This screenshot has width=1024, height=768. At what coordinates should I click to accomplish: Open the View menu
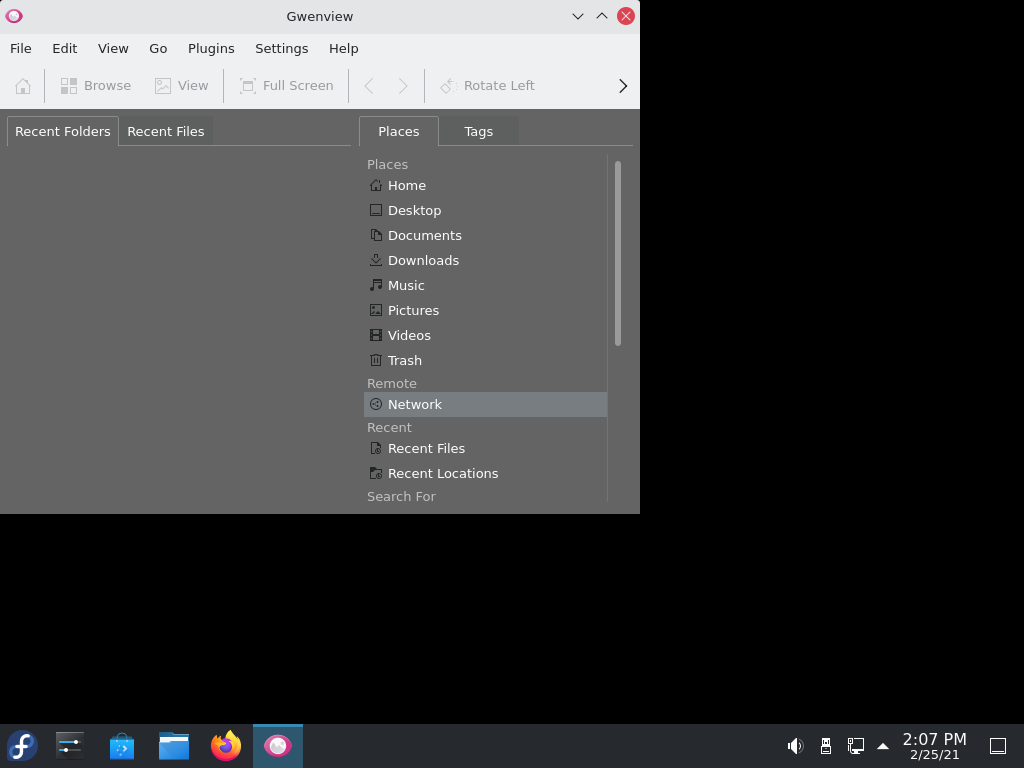(x=113, y=48)
